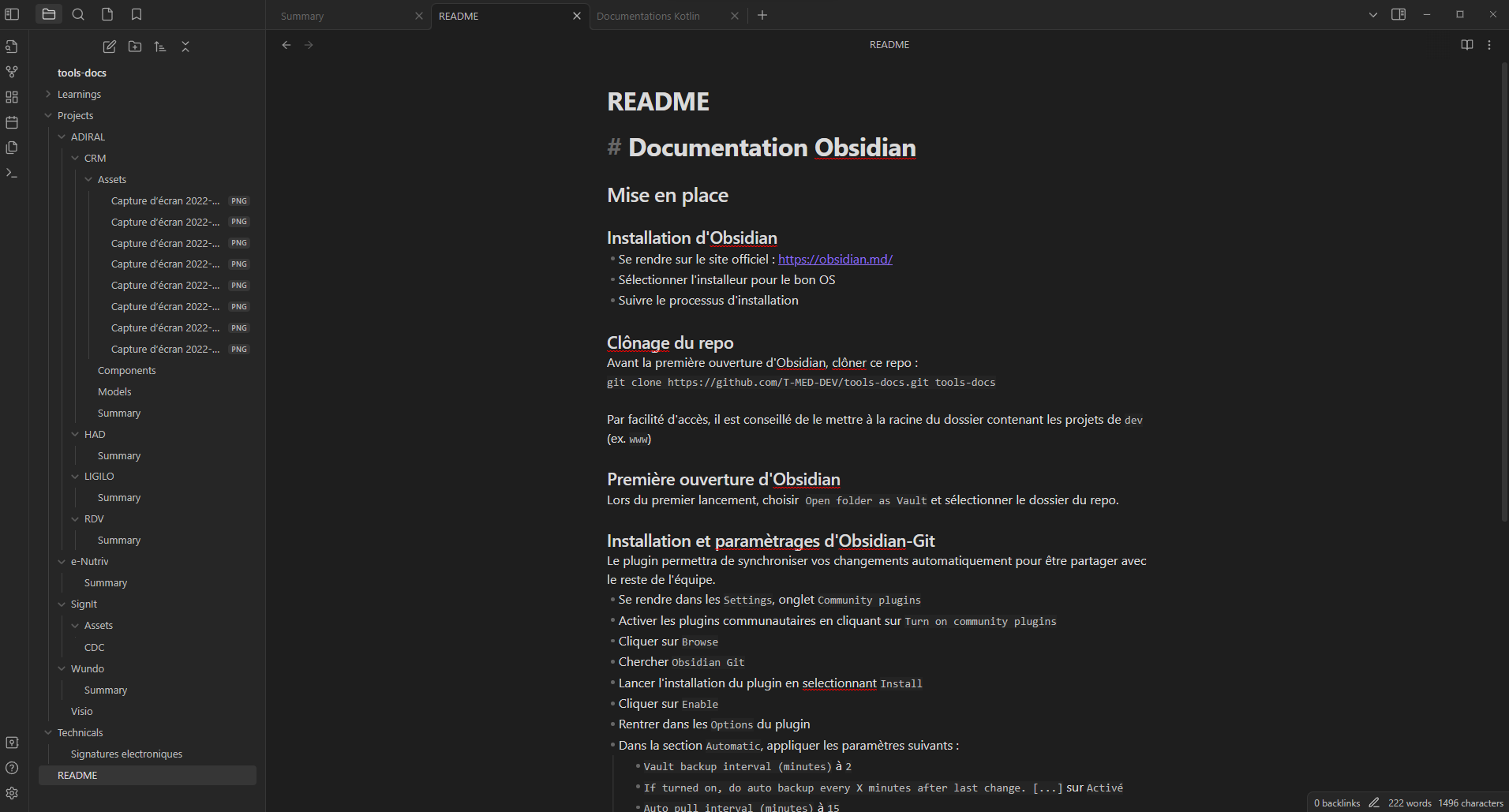Screen dimensions: 1509x812
Task: Open the terminal from the ribbon
Action: point(12,173)
